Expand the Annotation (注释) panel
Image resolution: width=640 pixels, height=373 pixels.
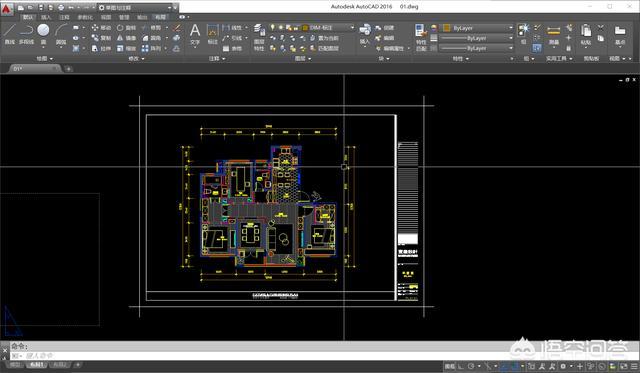pos(217,59)
